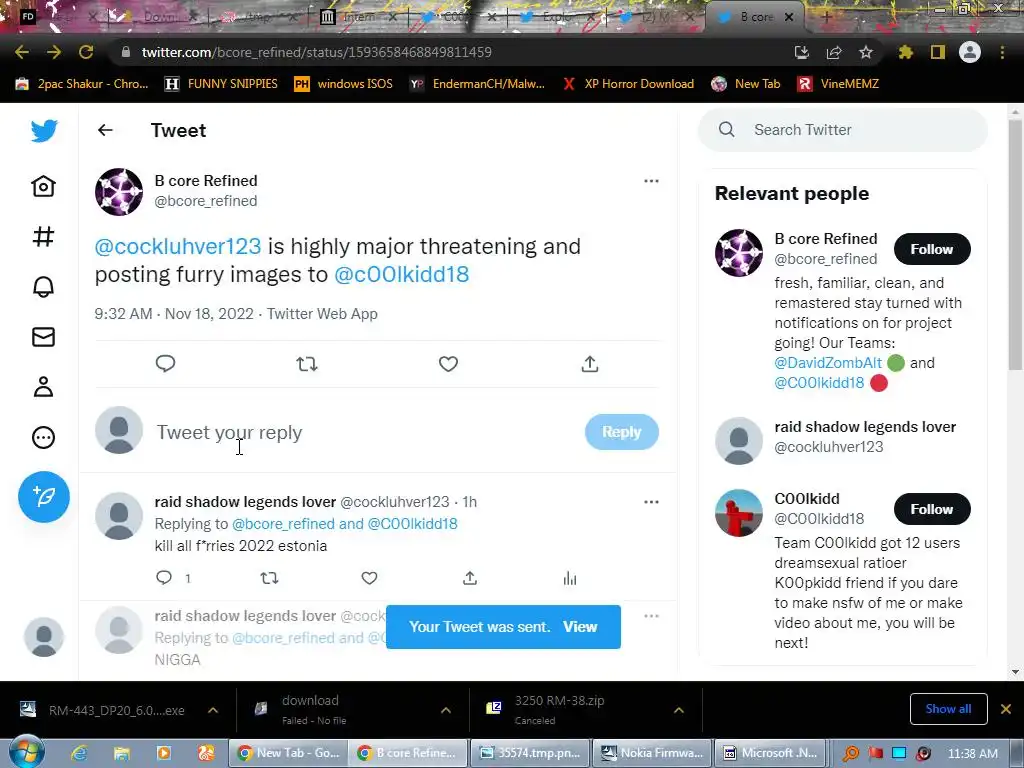Viewport: 1024px width, 768px height.
Task: Open More circle-dots menu in sidebar
Action: (44, 438)
